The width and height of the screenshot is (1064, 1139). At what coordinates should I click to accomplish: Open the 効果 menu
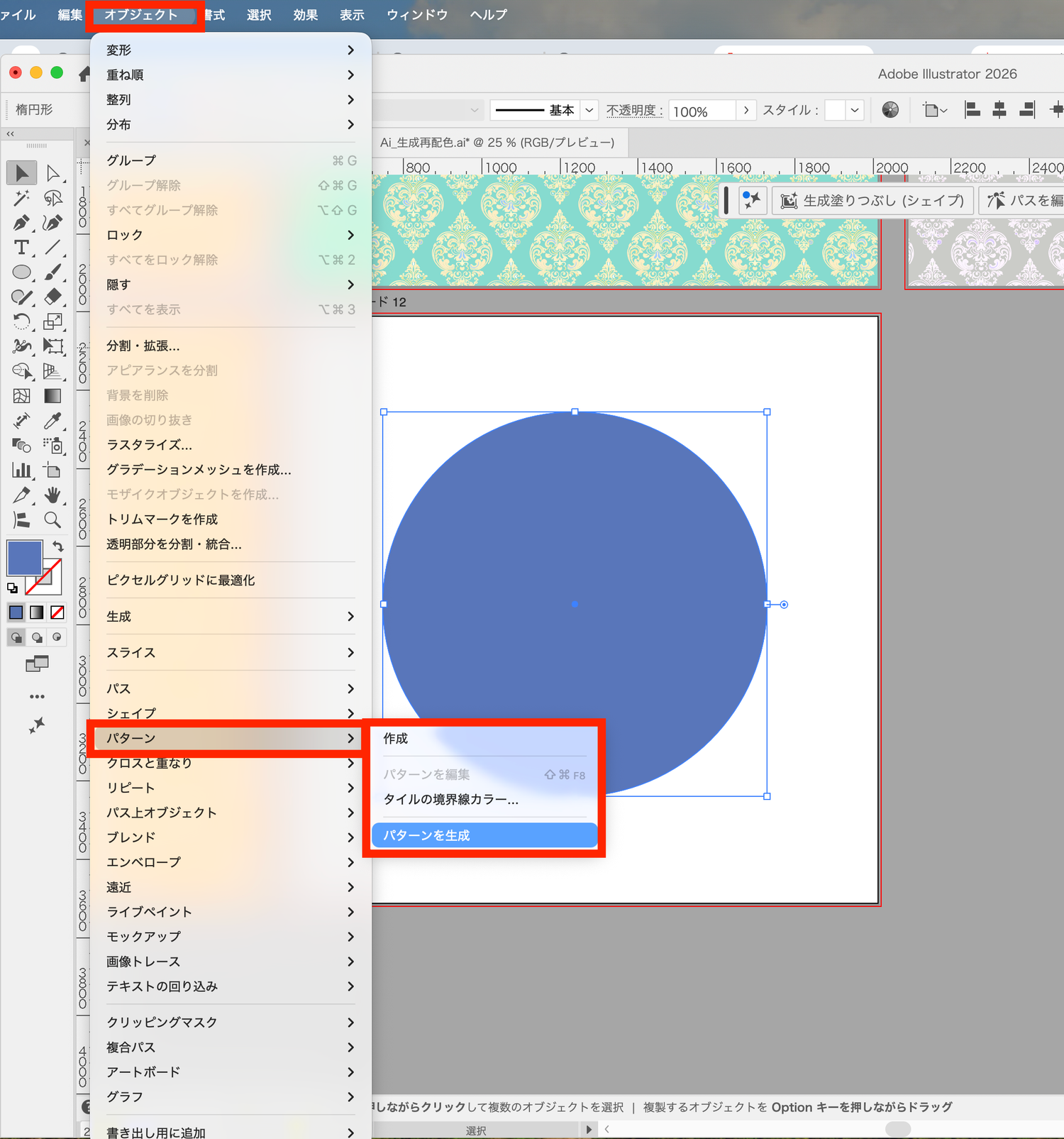[306, 15]
